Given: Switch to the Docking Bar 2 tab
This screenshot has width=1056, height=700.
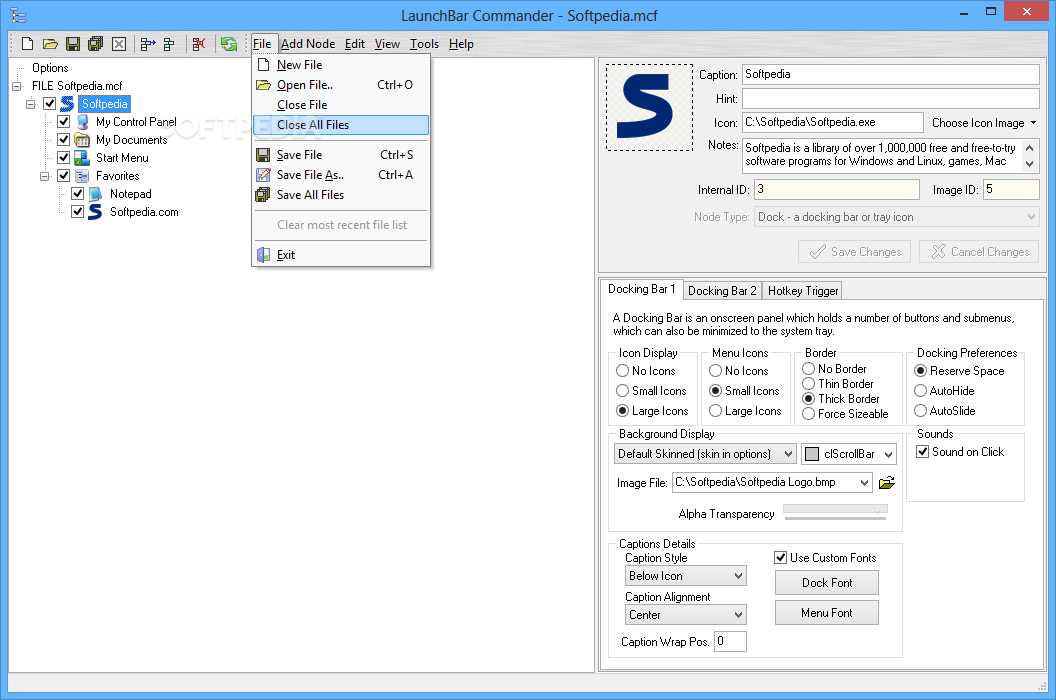Looking at the screenshot, I should [x=722, y=290].
